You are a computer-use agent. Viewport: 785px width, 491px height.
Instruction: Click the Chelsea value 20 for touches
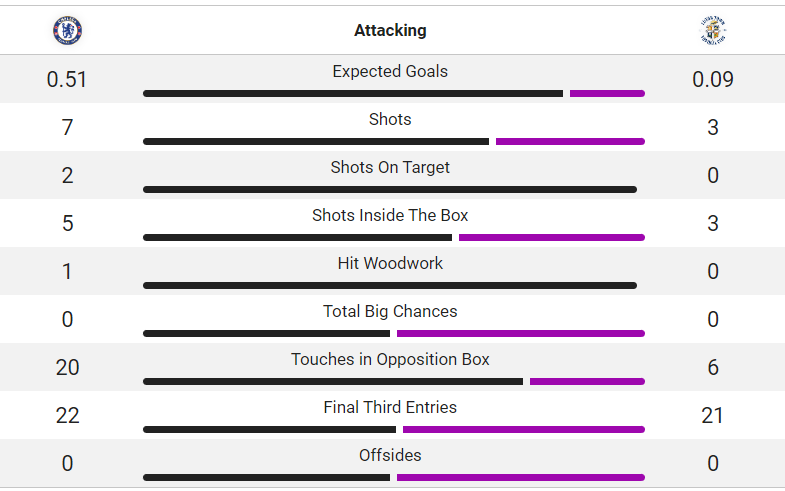point(68,368)
